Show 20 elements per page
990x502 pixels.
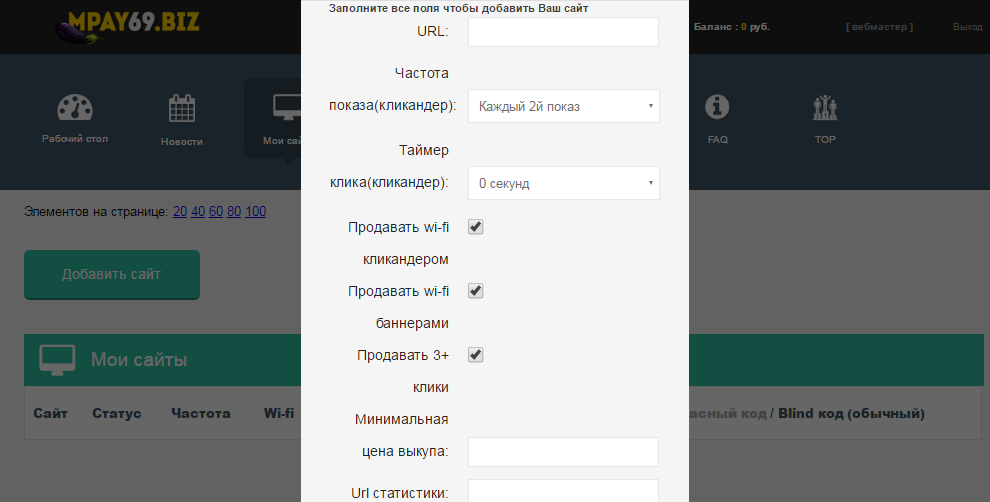click(180, 211)
